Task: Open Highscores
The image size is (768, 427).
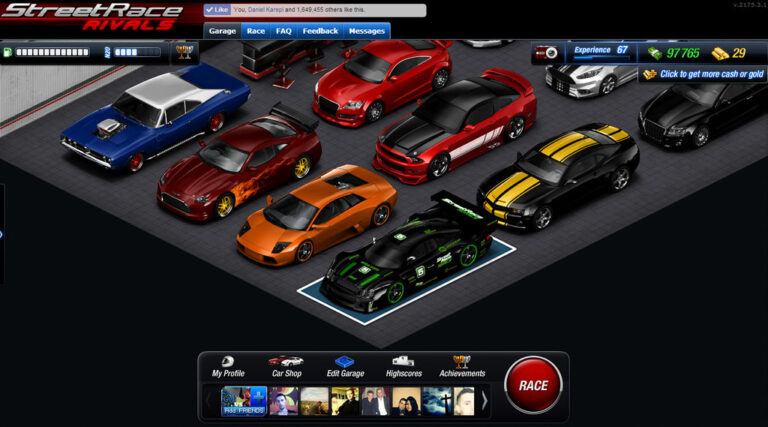Action: coord(404,366)
